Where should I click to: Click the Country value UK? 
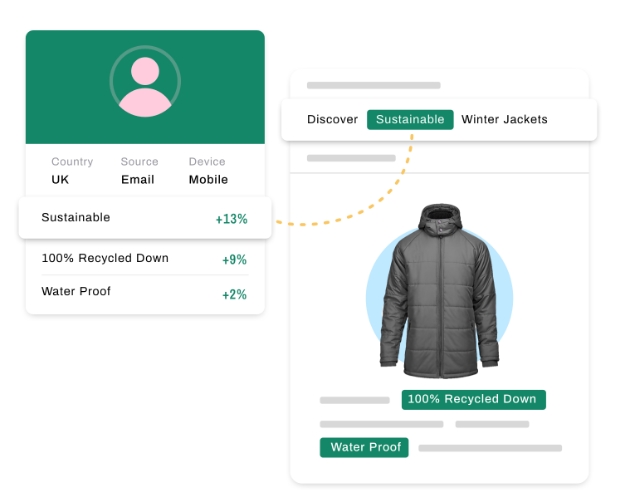coord(60,179)
